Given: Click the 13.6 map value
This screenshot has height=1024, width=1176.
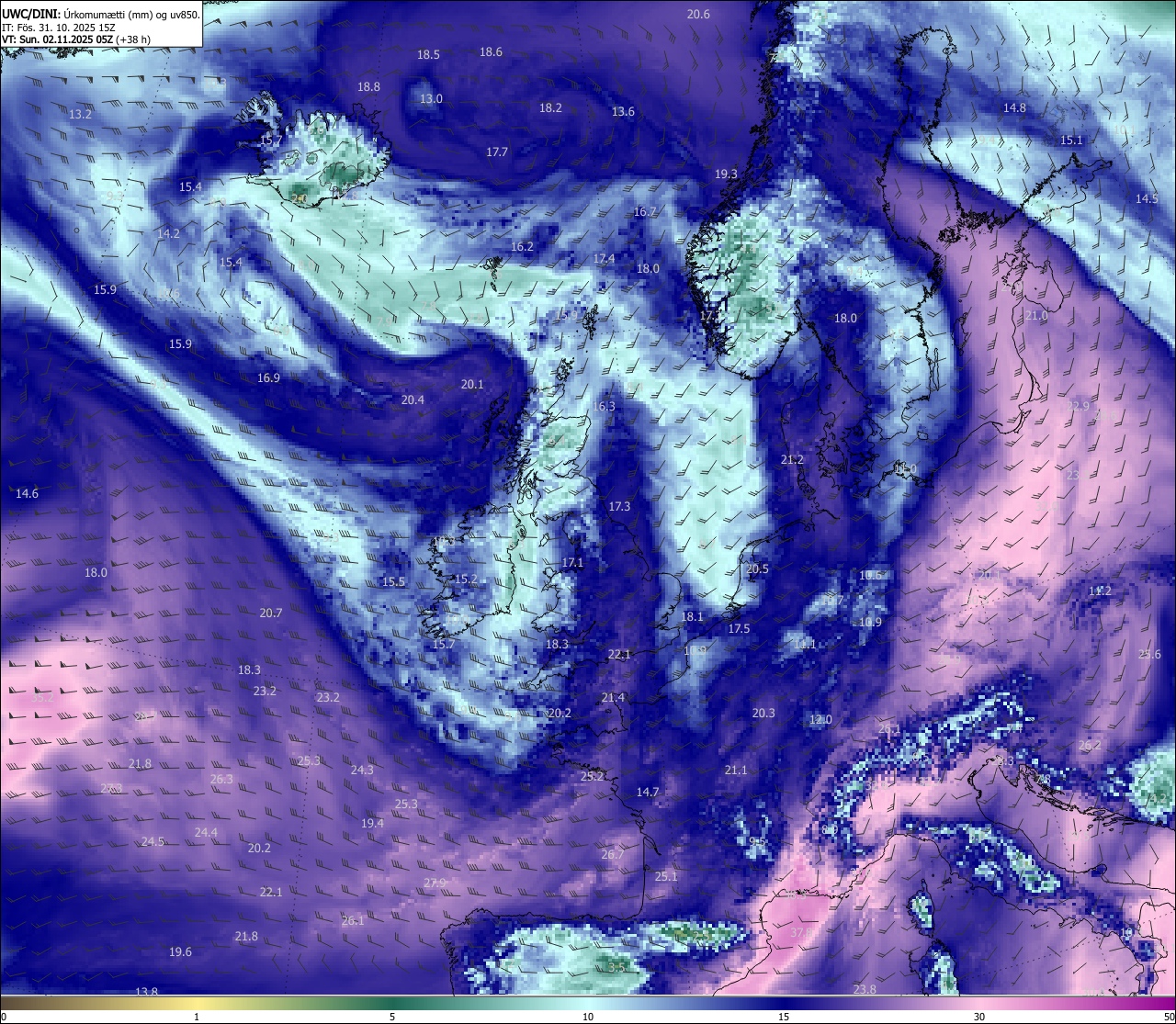Looking at the screenshot, I should [x=623, y=111].
